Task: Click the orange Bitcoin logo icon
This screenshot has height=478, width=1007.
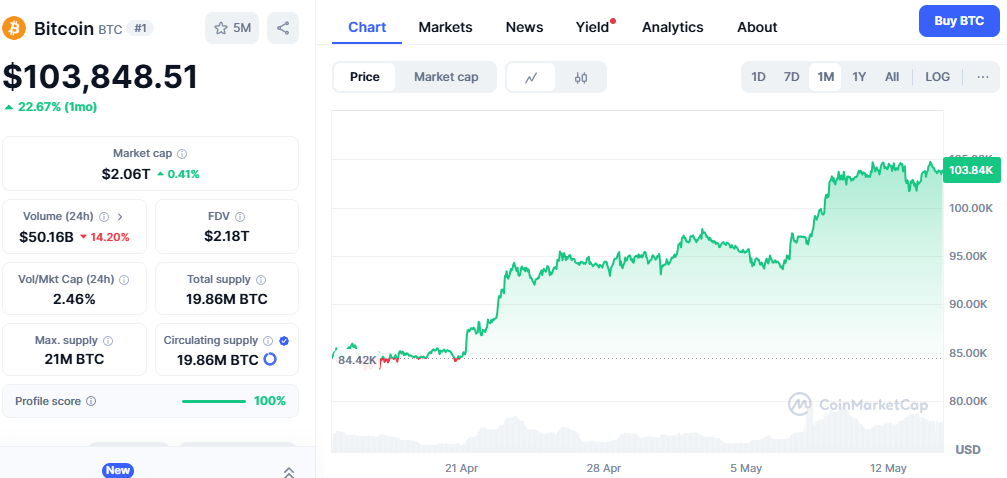Action: [x=14, y=28]
